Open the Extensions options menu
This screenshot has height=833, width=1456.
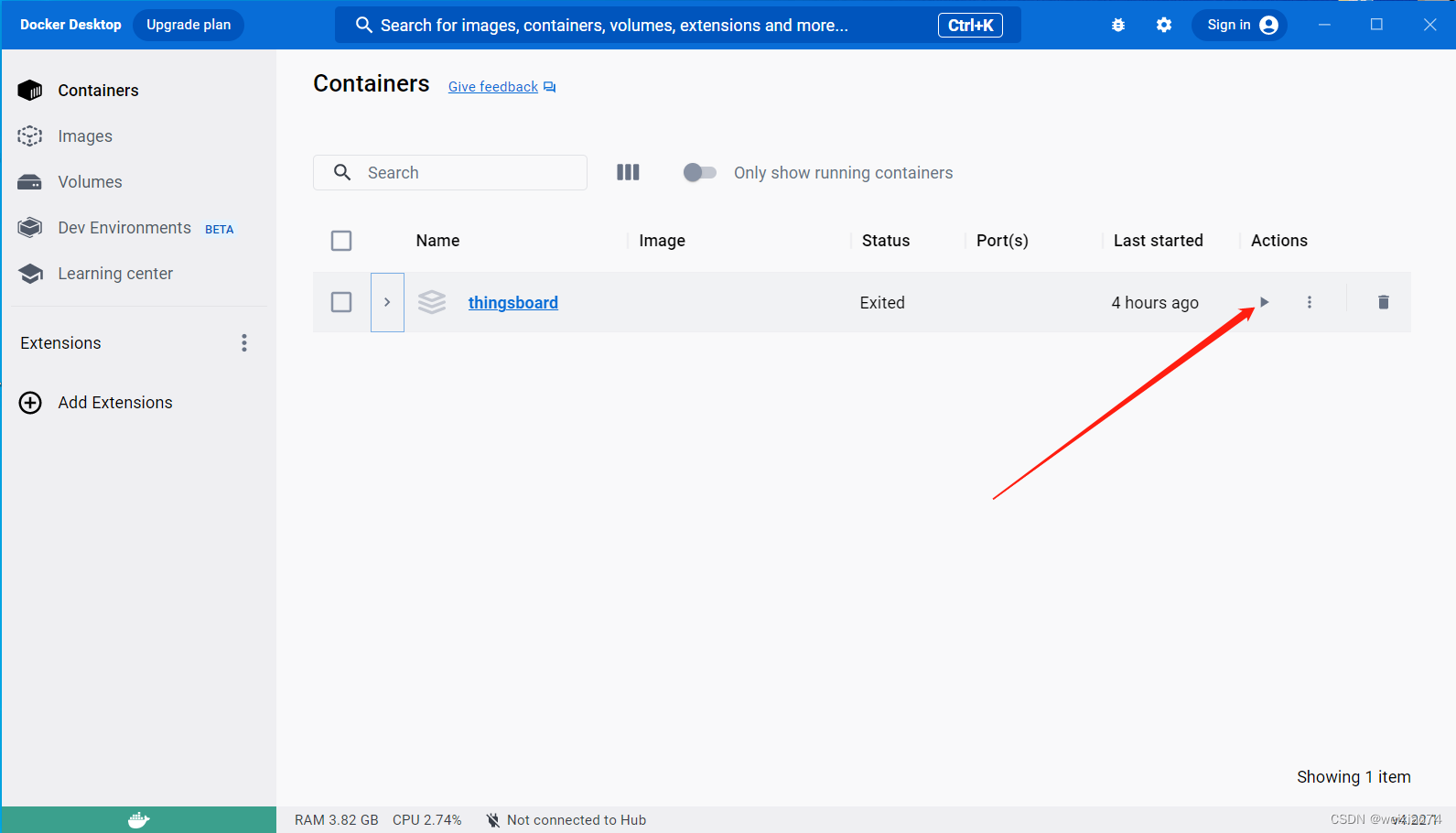coord(243,342)
